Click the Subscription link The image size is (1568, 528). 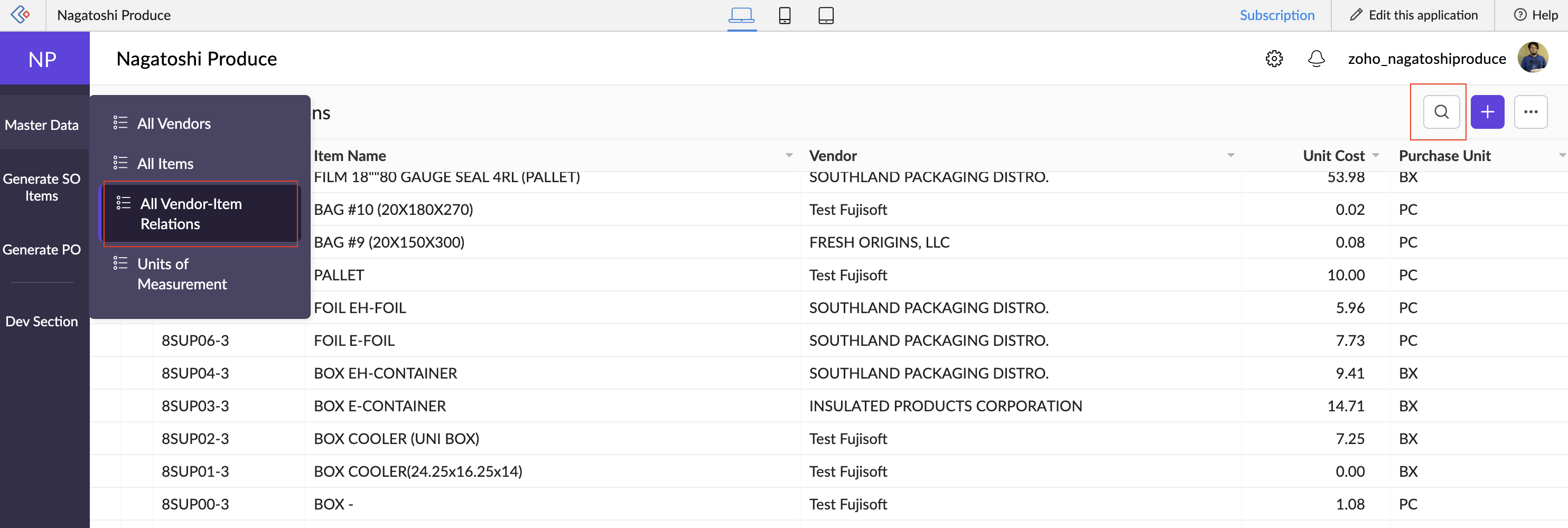[x=1276, y=15]
